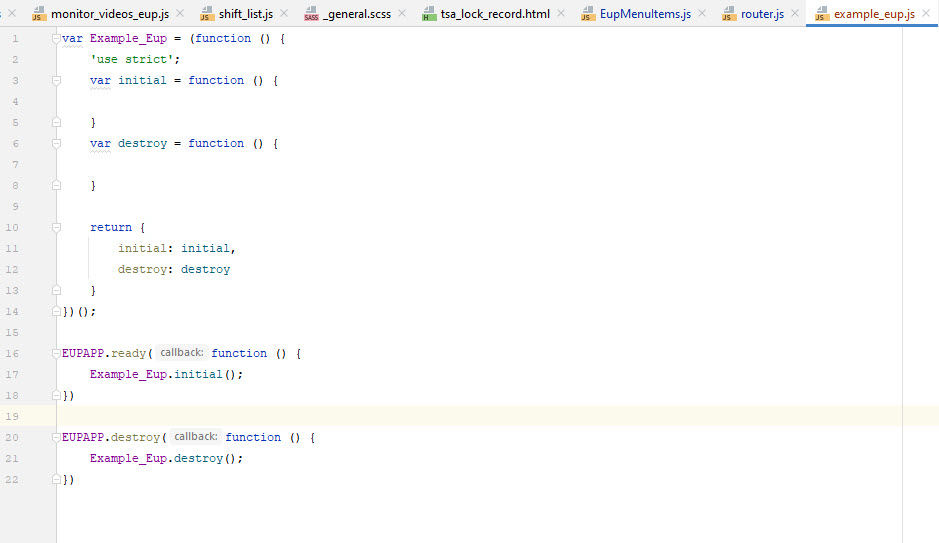The height and width of the screenshot is (543, 939).
Task: Click the callback hint on line 20
Action: [x=195, y=436]
